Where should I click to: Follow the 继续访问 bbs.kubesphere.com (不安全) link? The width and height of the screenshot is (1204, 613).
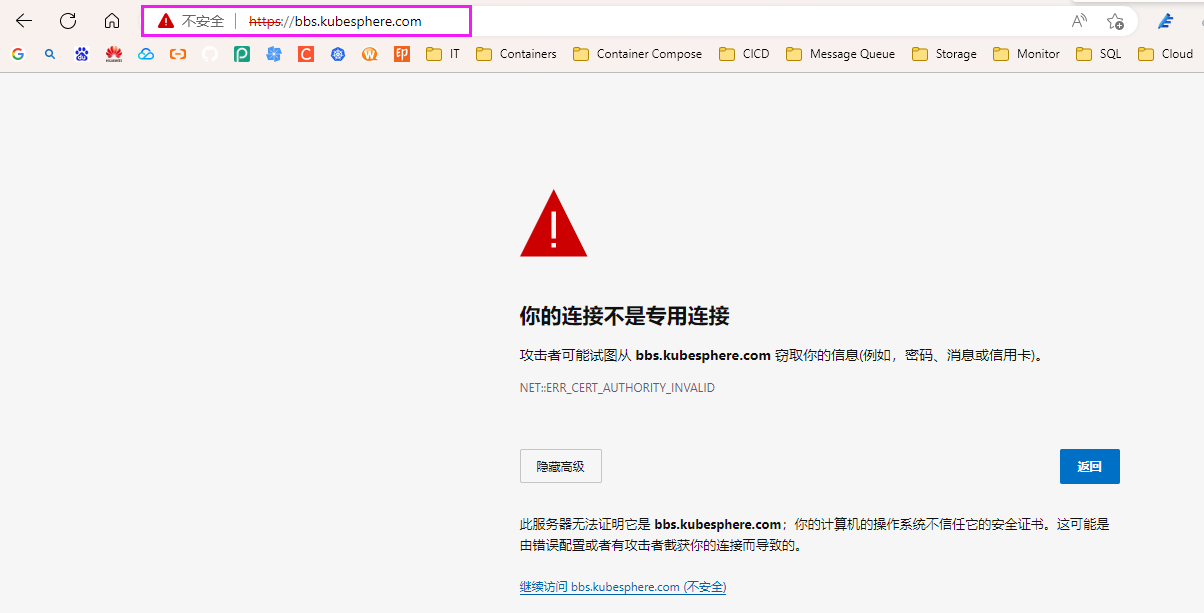623,587
